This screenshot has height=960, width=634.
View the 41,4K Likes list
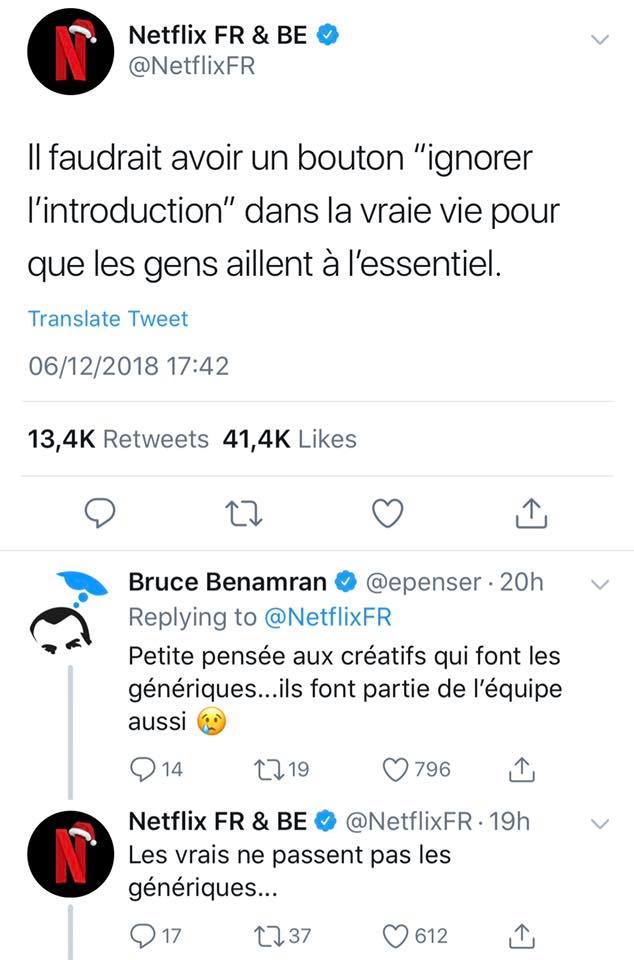pyautogui.click(x=289, y=439)
